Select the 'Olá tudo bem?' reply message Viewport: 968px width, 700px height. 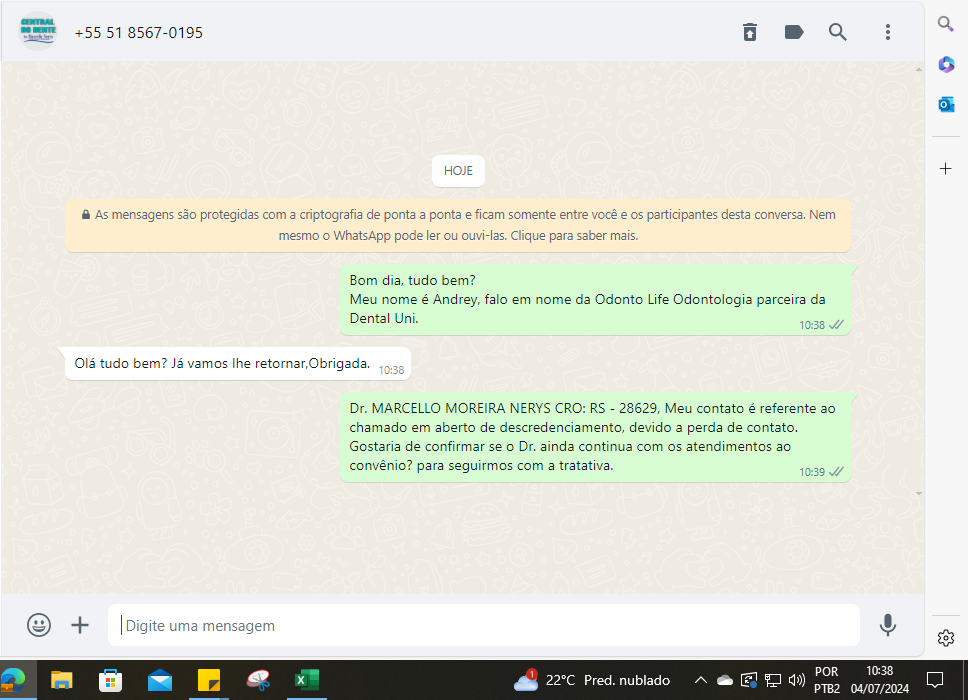click(x=238, y=364)
